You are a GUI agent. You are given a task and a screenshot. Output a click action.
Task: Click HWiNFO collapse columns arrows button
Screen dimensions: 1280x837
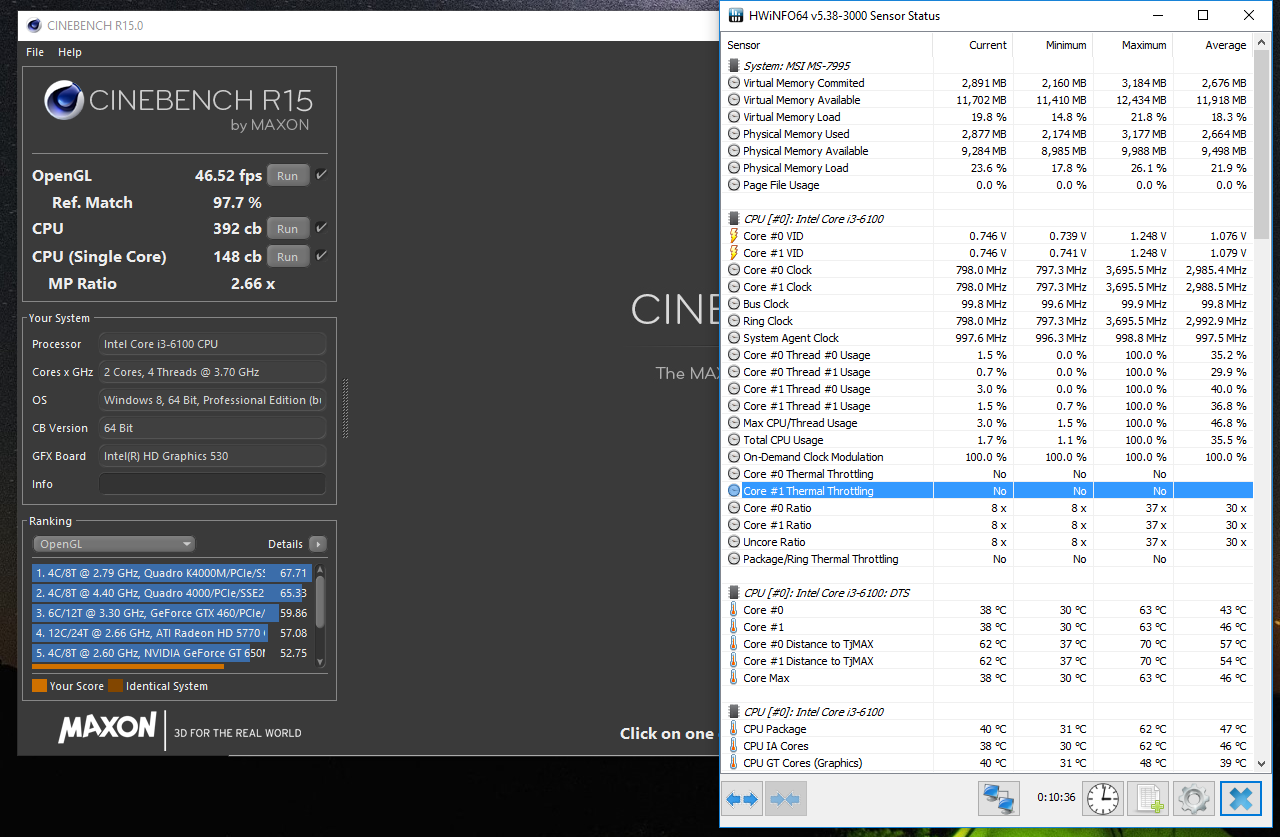785,799
